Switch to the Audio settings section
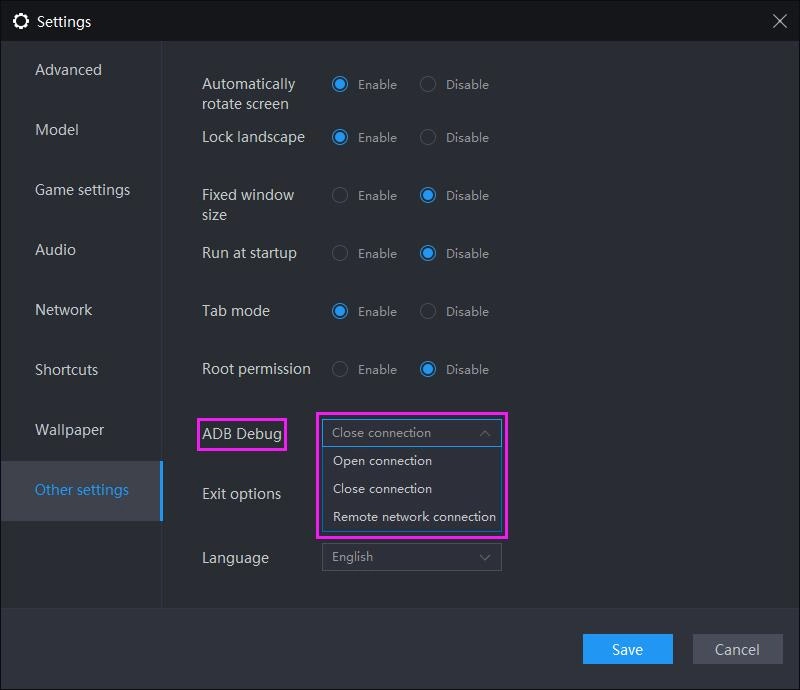The image size is (800, 690). coord(57,249)
